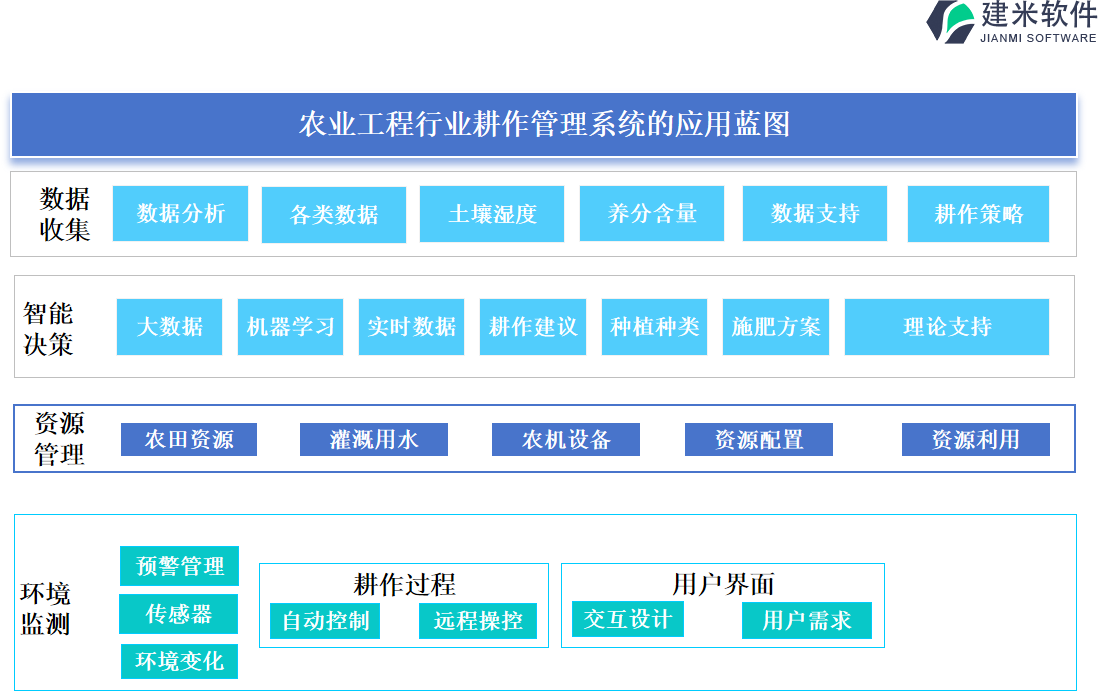Click the blue title banner of the blueprint

[x=544, y=125]
